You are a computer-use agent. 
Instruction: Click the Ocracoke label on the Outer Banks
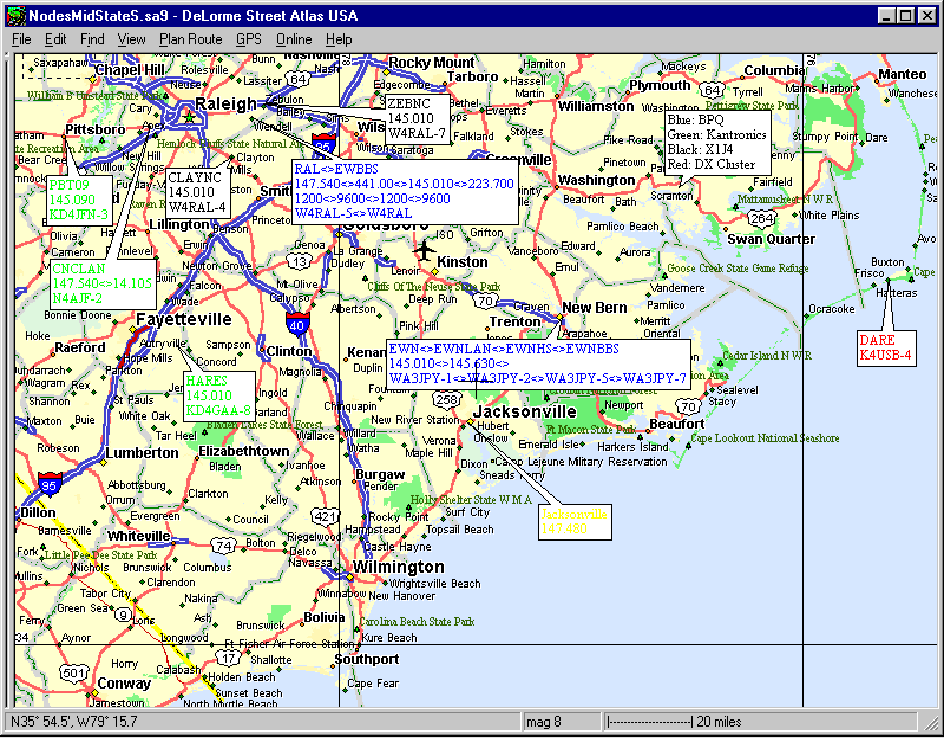coord(831,308)
